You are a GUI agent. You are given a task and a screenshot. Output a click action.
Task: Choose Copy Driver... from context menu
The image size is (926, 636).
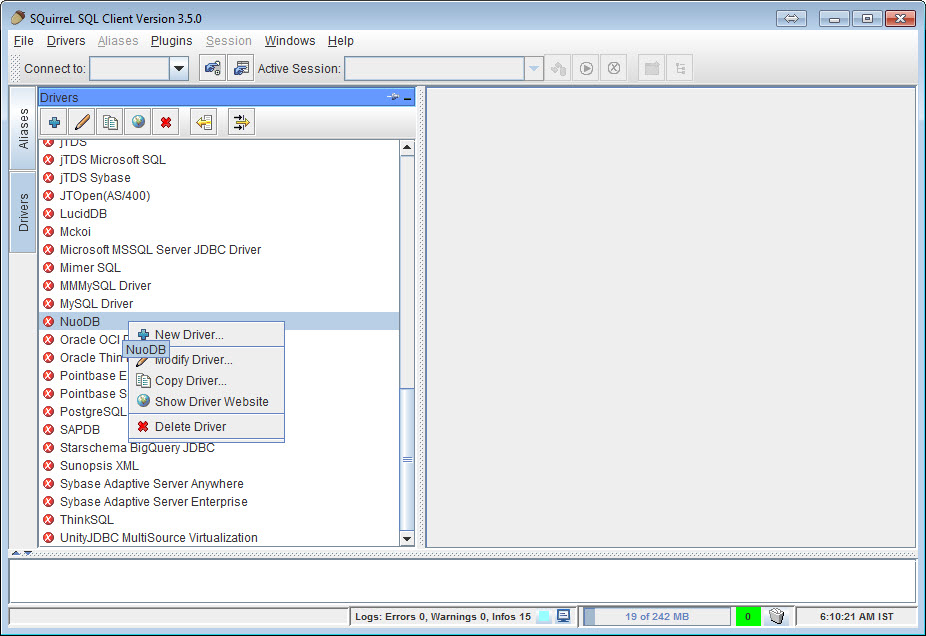pos(206,381)
